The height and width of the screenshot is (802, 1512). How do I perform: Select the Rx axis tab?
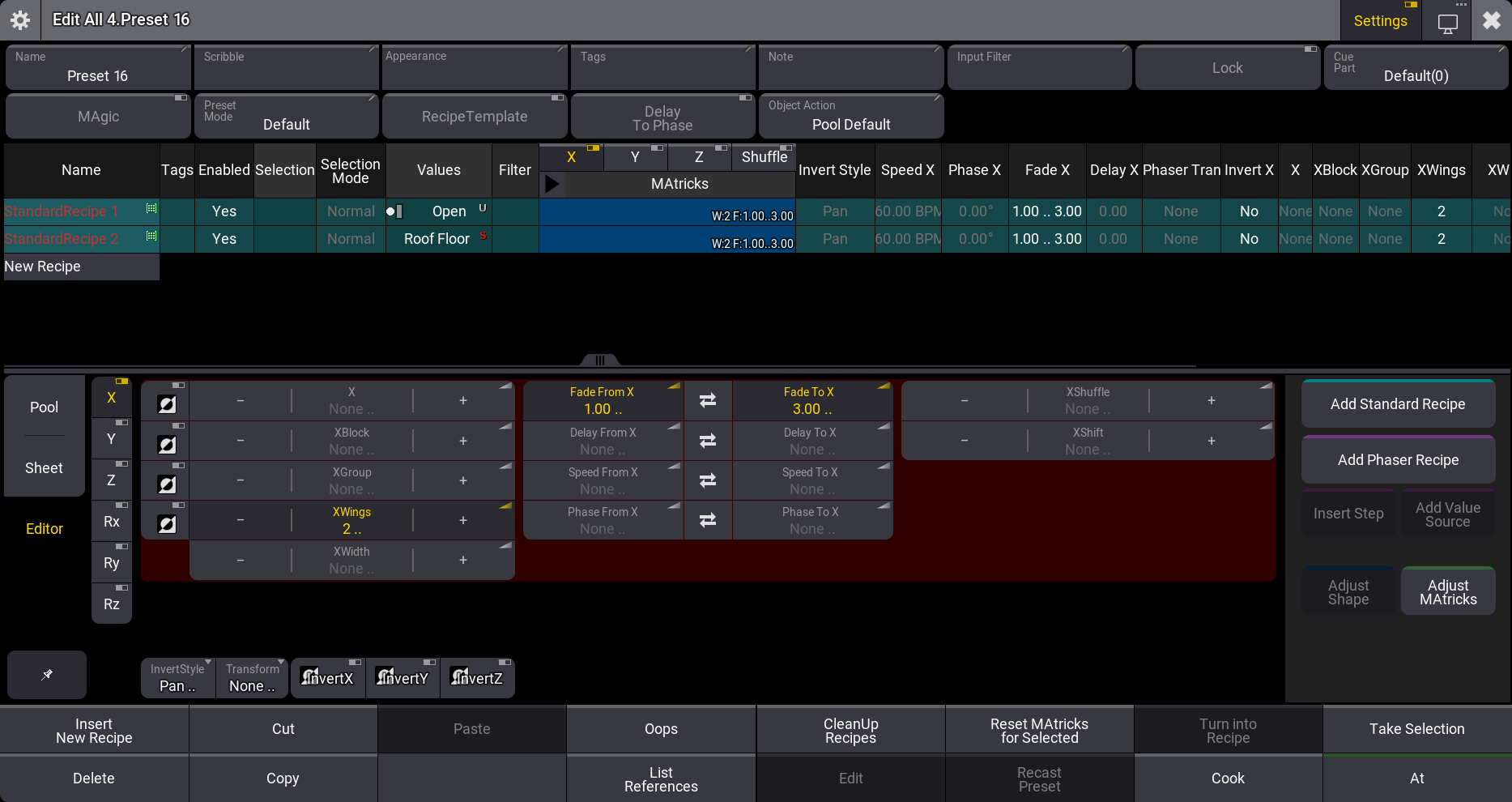[112, 522]
